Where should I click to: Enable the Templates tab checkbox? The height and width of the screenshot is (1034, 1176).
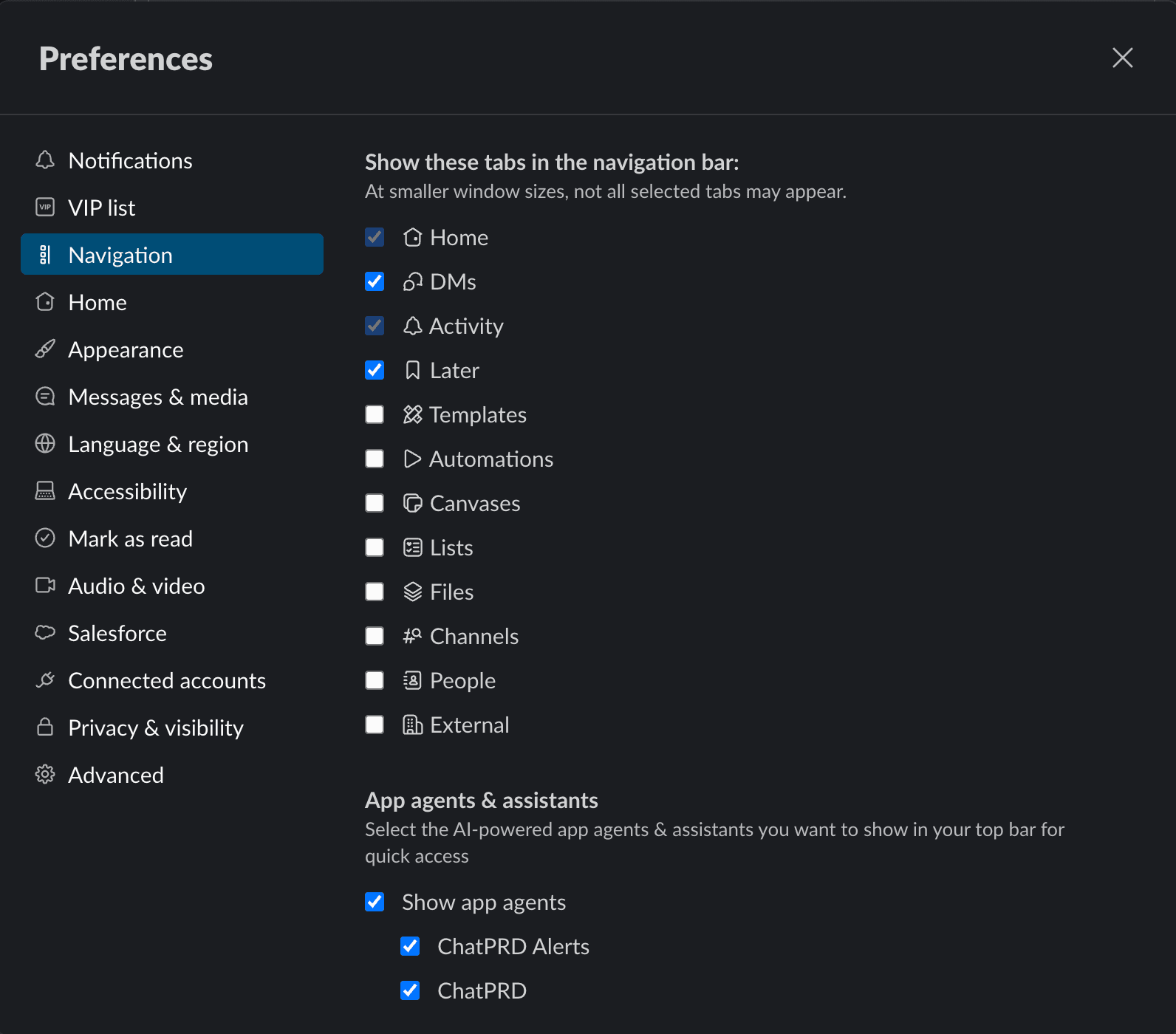(x=375, y=414)
